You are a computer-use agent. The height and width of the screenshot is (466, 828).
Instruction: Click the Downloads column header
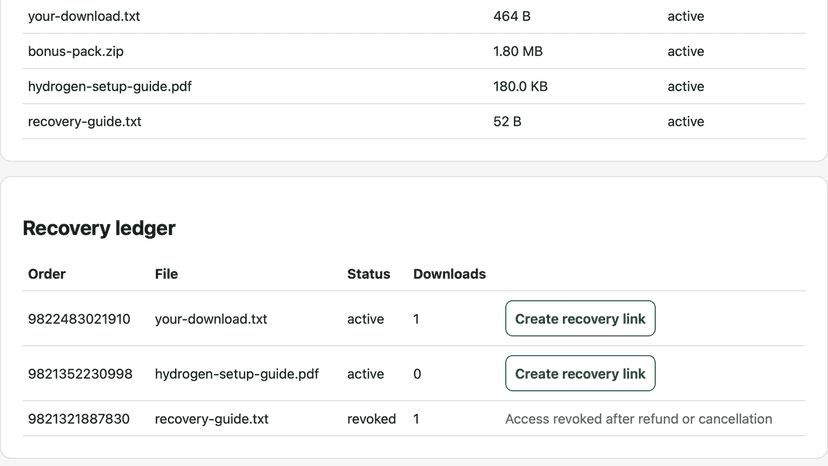[449, 274]
